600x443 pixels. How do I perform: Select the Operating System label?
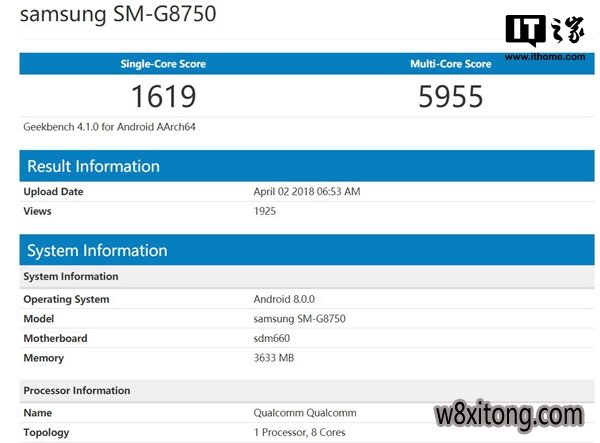[66, 299]
